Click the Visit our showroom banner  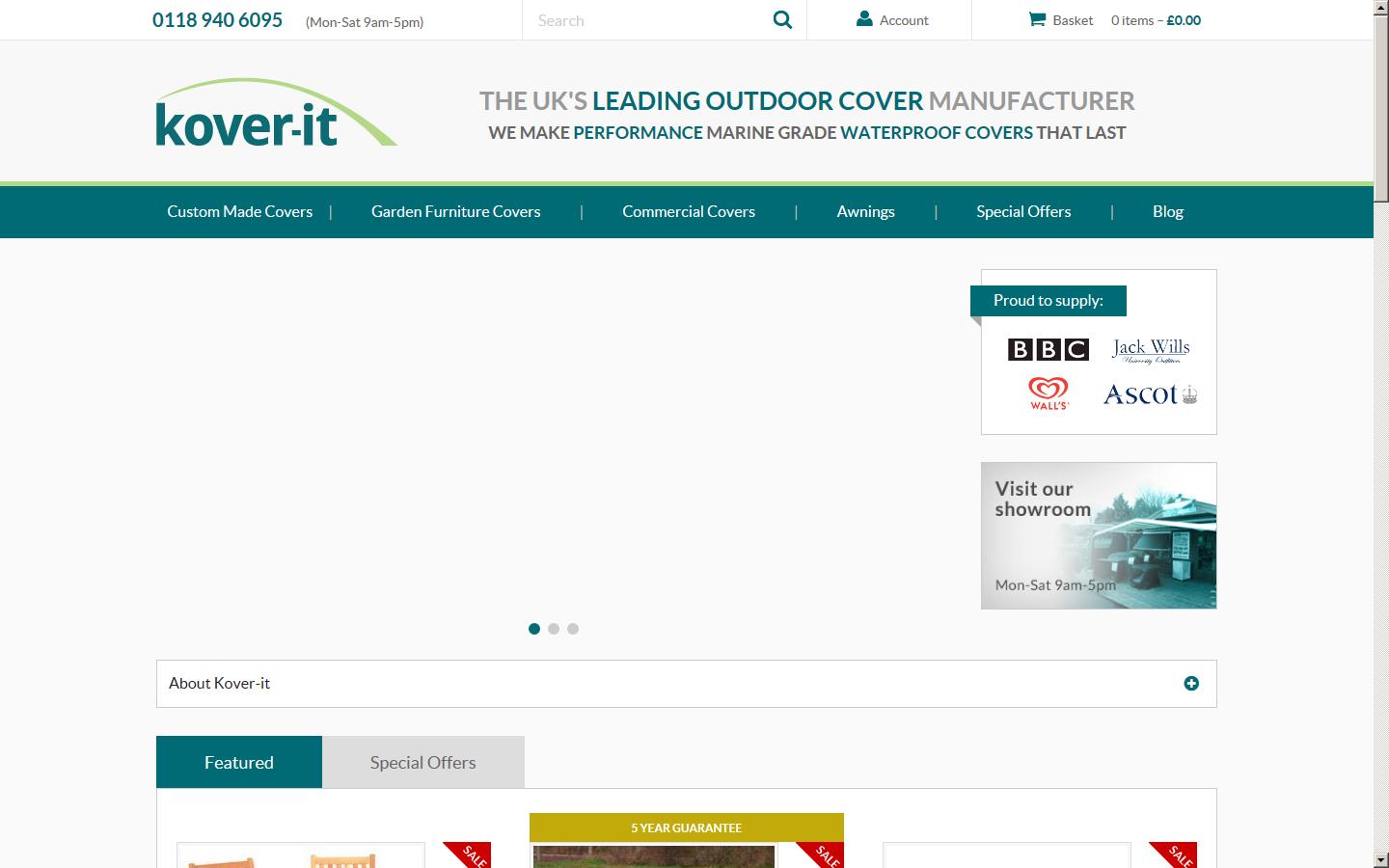pos(1099,535)
